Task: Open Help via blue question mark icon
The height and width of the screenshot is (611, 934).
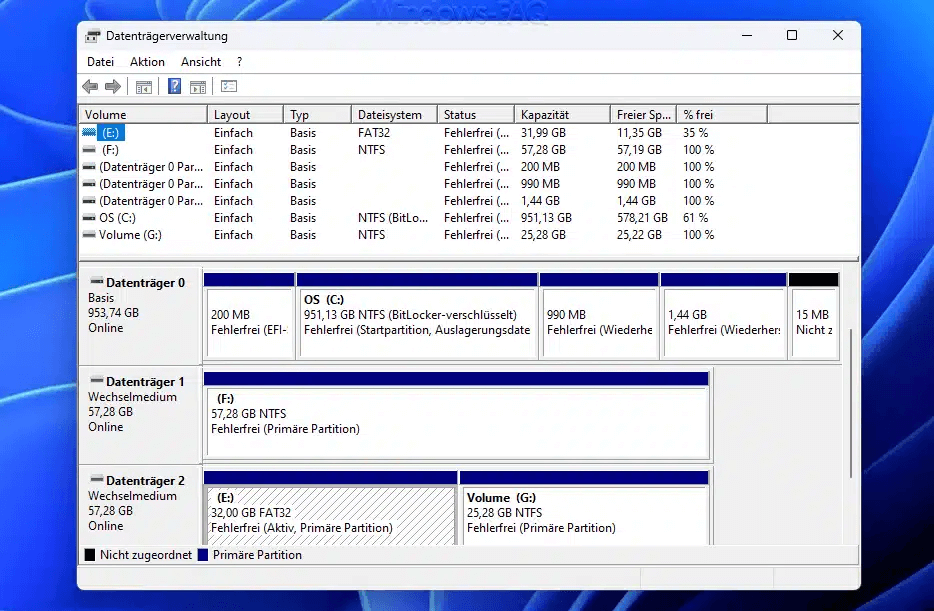Action: tap(174, 87)
